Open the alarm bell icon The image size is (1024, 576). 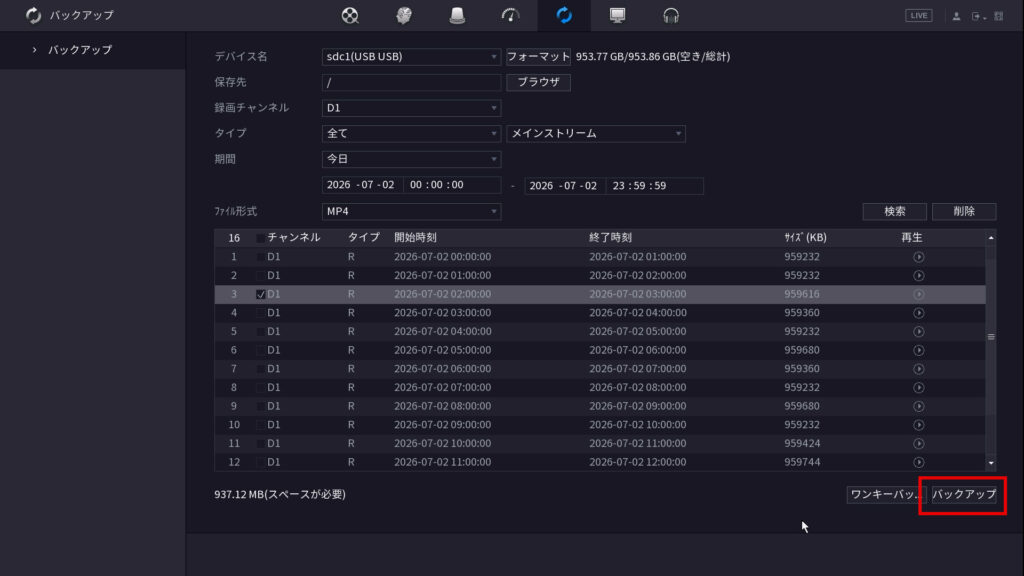(457, 15)
